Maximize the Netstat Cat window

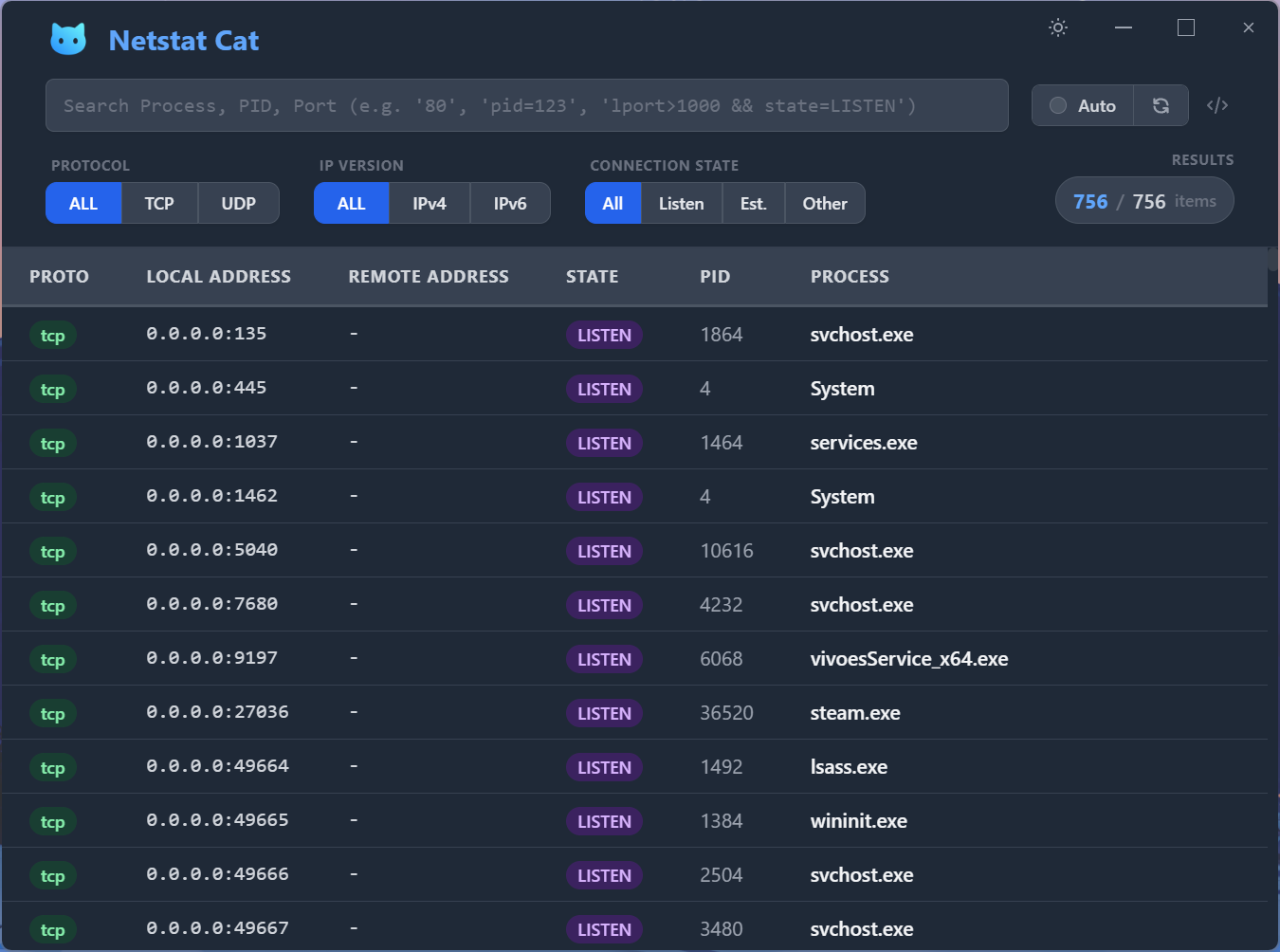pos(1185,27)
